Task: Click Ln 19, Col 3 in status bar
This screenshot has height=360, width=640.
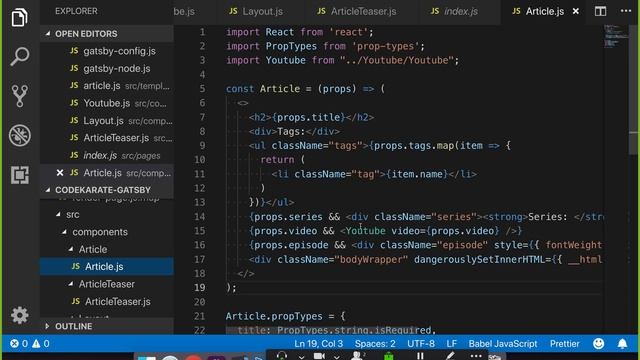Action: (318, 344)
